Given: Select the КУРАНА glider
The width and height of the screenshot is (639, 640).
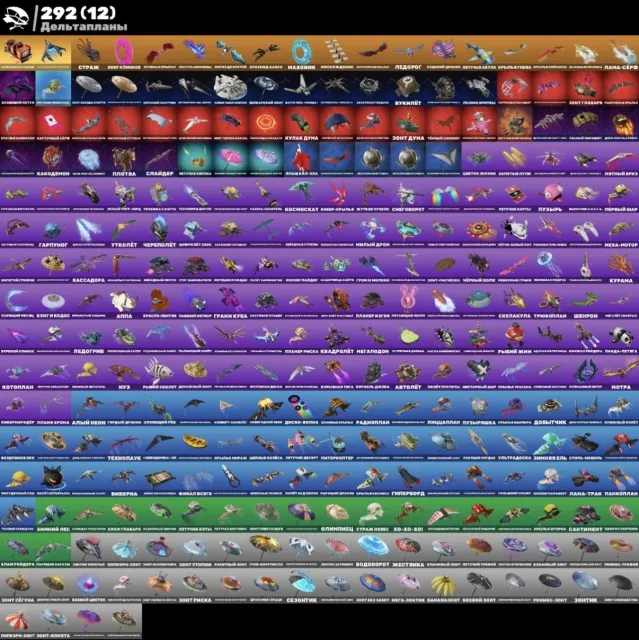Looking at the screenshot, I should pos(621,266).
